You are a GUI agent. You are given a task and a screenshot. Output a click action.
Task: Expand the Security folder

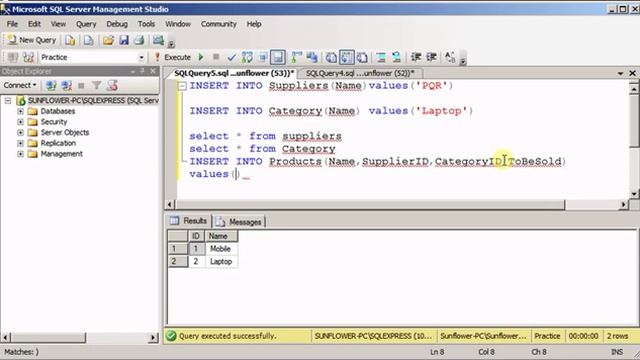click(20, 122)
